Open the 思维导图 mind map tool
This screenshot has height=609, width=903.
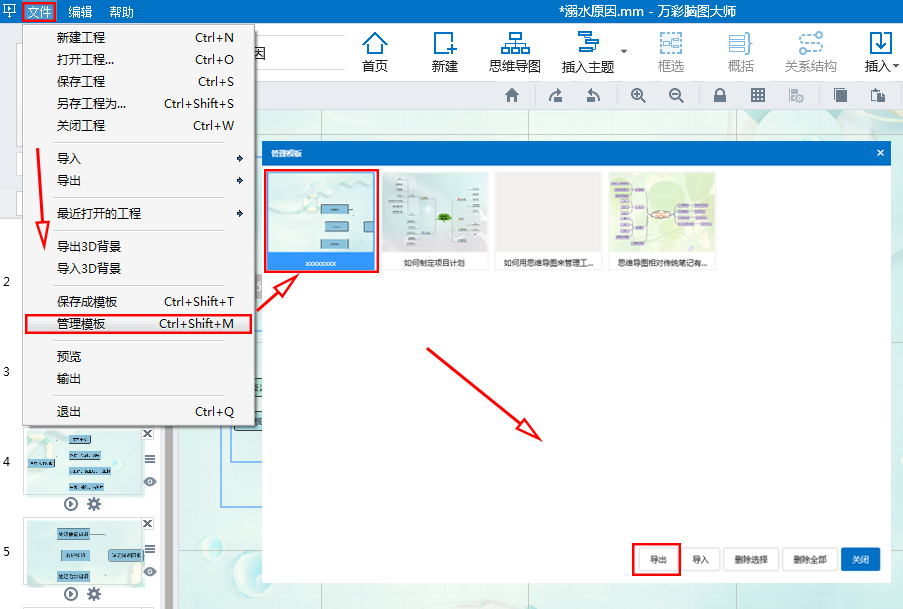click(x=515, y=52)
